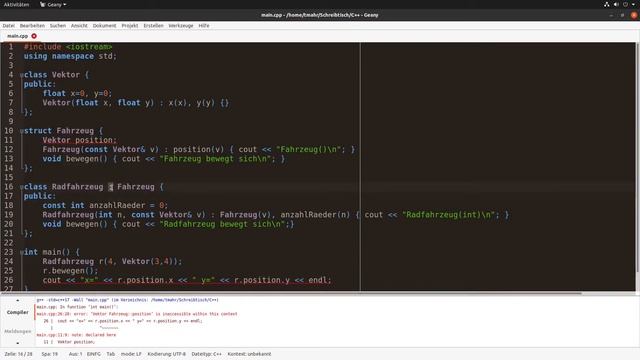Open the Bearbeiten menu
The height and width of the screenshot is (360, 640).
click(32, 25)
